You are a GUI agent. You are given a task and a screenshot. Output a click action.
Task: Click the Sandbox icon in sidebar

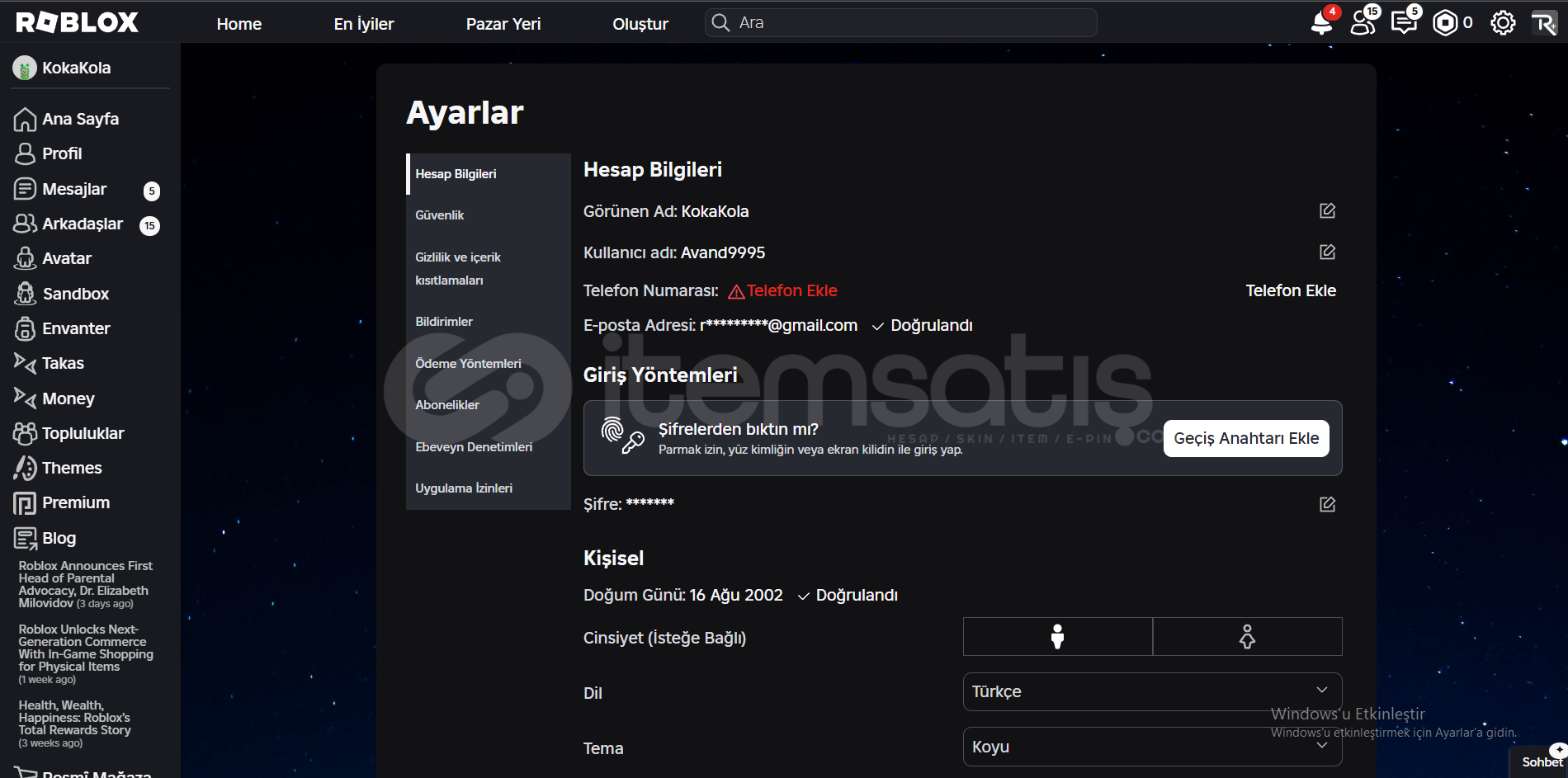tap(26, 293)
